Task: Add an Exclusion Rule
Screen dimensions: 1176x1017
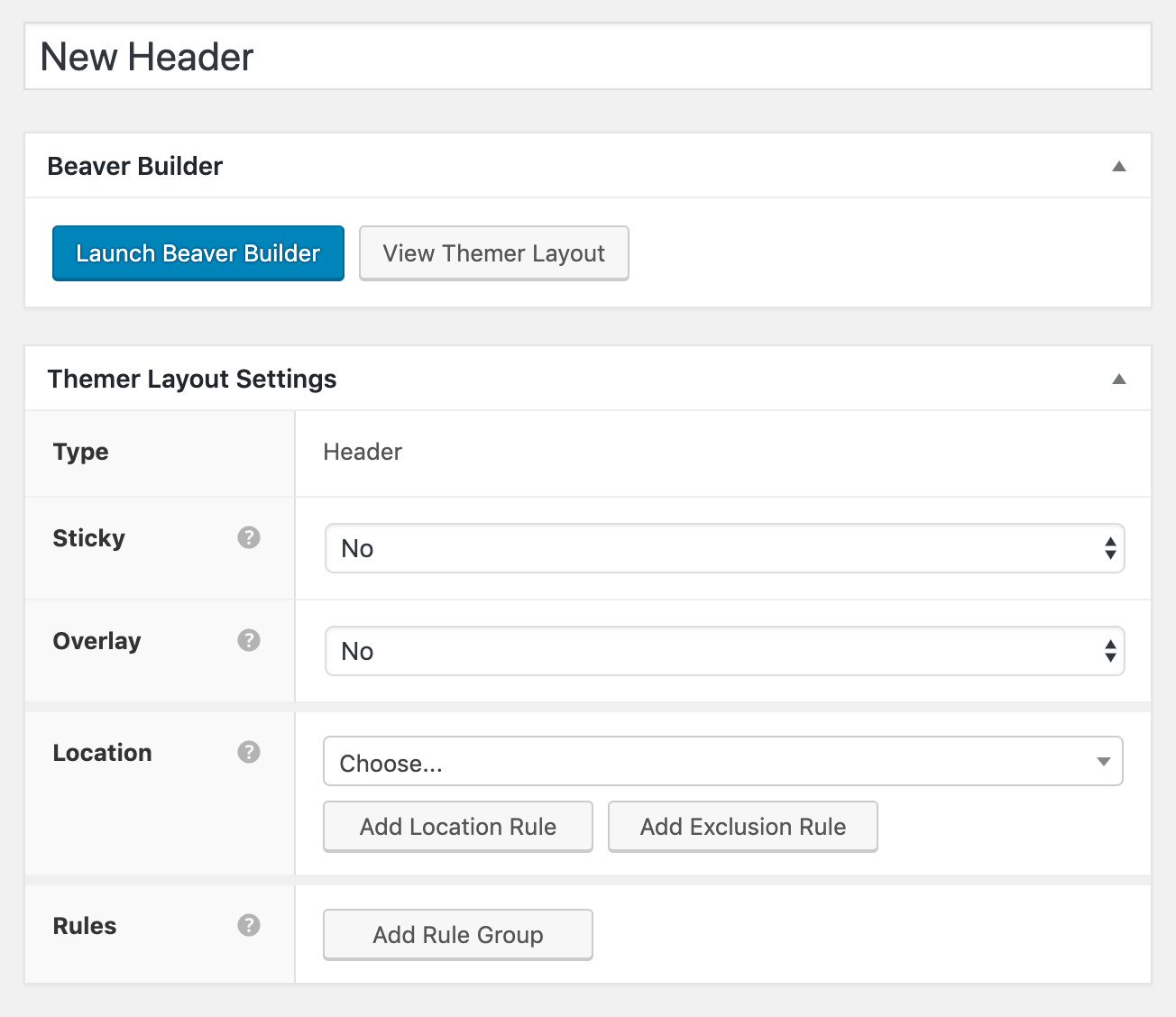Action: click(742, 826)
